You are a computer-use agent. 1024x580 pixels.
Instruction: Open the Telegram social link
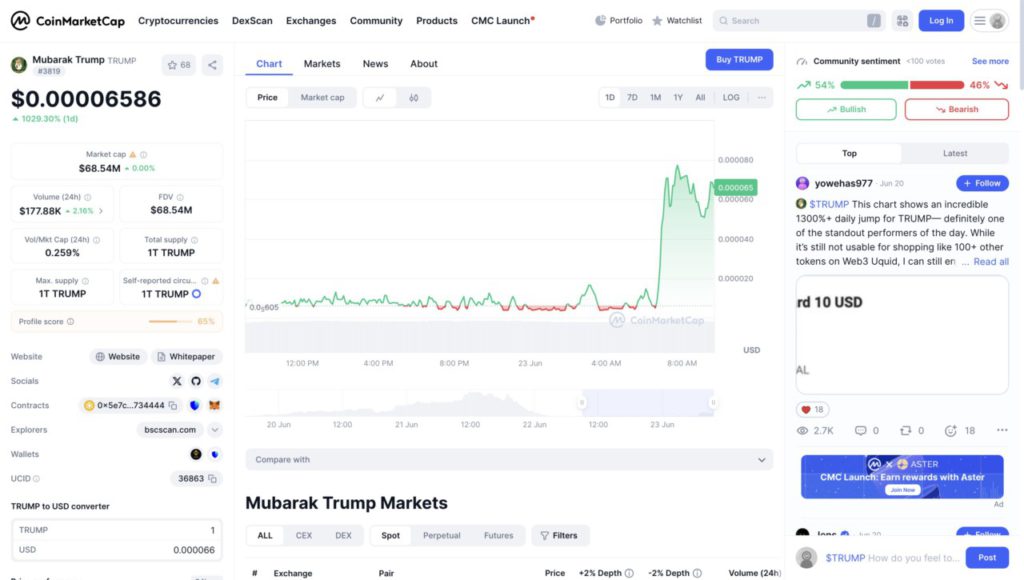pos(214,381)
